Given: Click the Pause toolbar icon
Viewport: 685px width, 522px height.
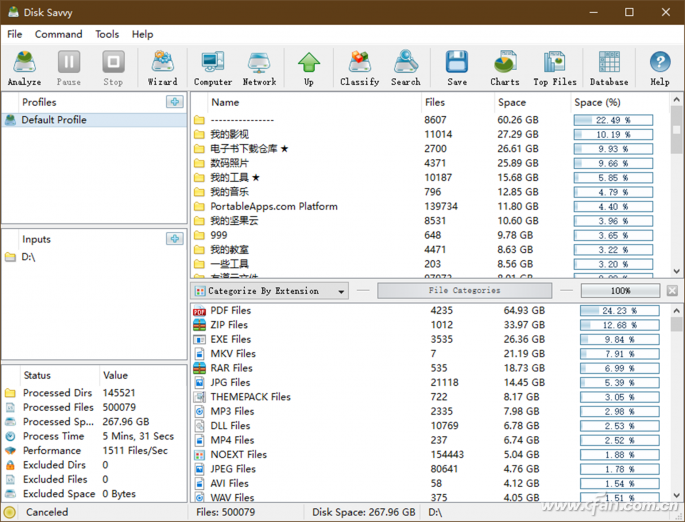Looking at the screenshot, I should (x=69, y=68).
